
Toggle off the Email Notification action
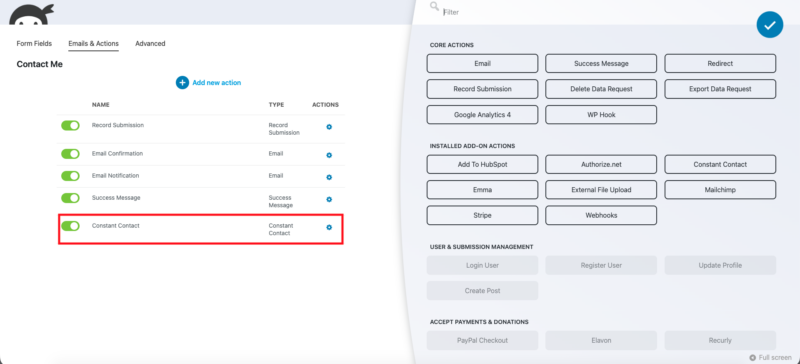70,176
